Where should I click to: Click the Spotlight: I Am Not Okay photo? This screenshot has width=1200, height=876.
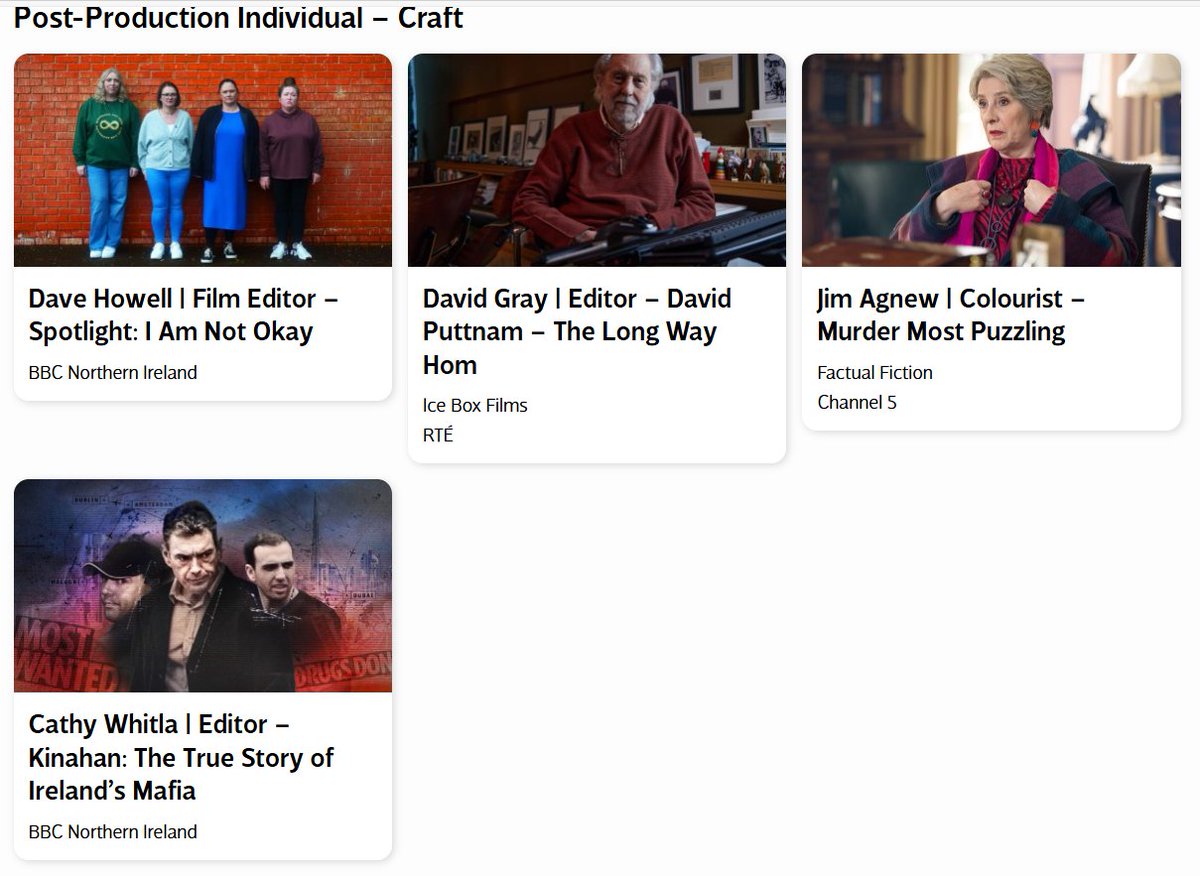click(202, 160)
